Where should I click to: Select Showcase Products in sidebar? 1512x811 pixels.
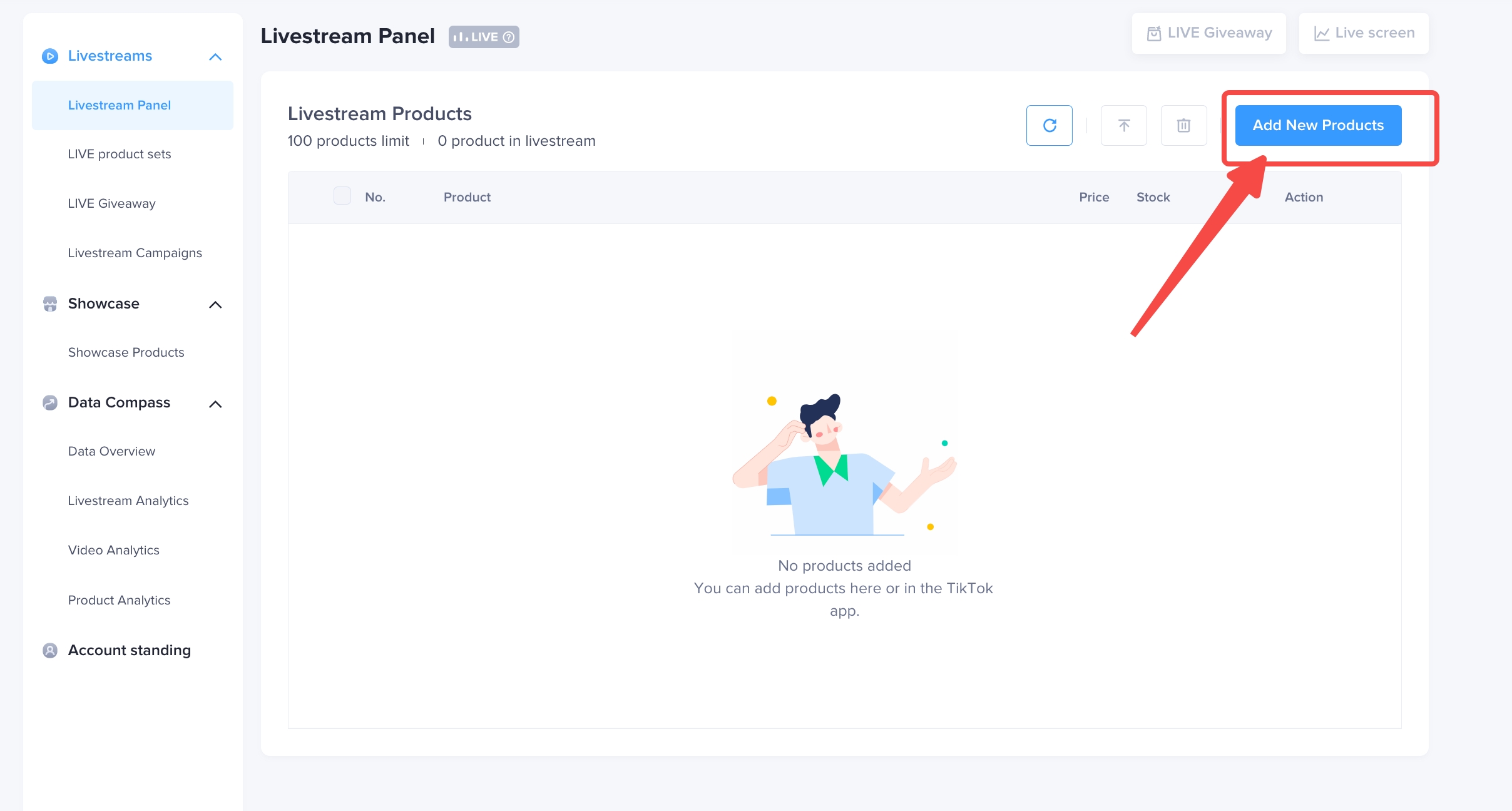click(x=126, y=352)
